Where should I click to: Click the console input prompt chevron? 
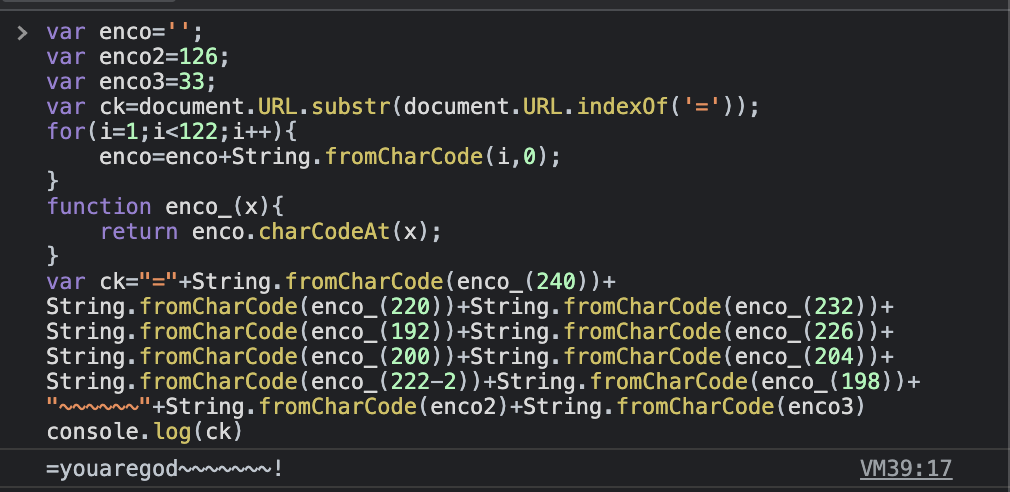[x=23, y=32]
